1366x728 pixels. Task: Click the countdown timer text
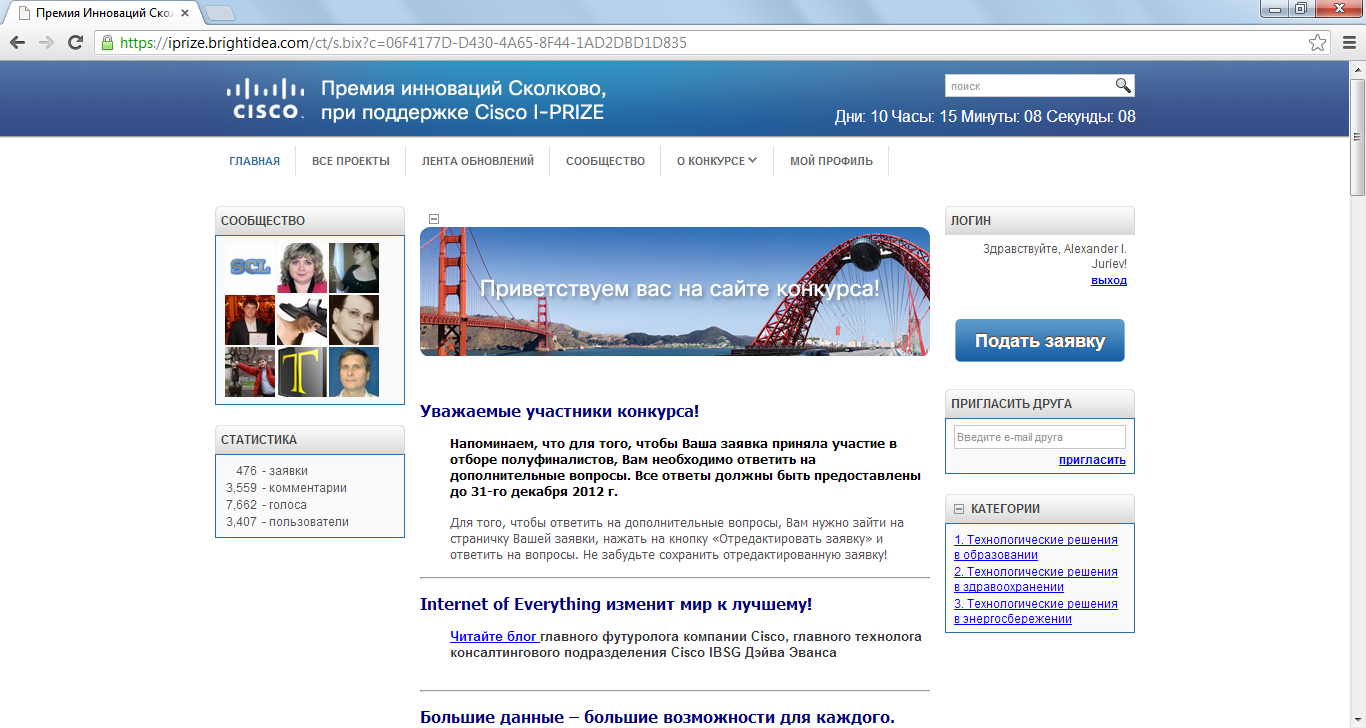(985, 117)
